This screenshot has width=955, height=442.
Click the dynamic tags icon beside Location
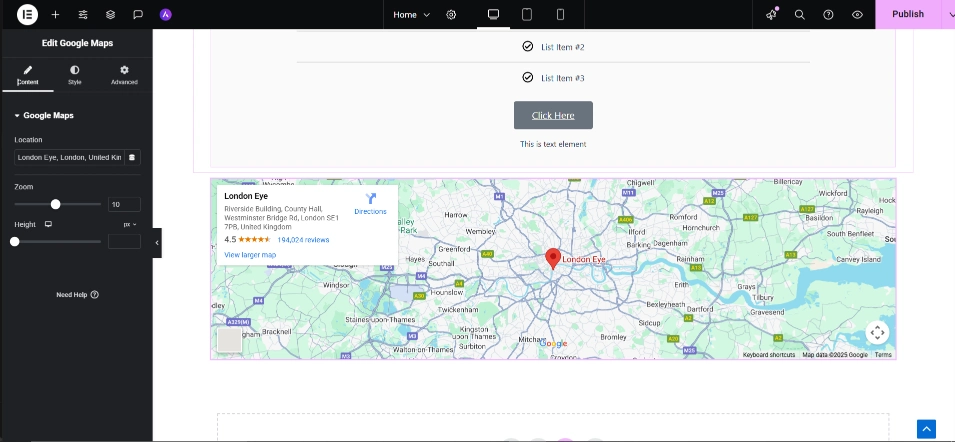132,157
